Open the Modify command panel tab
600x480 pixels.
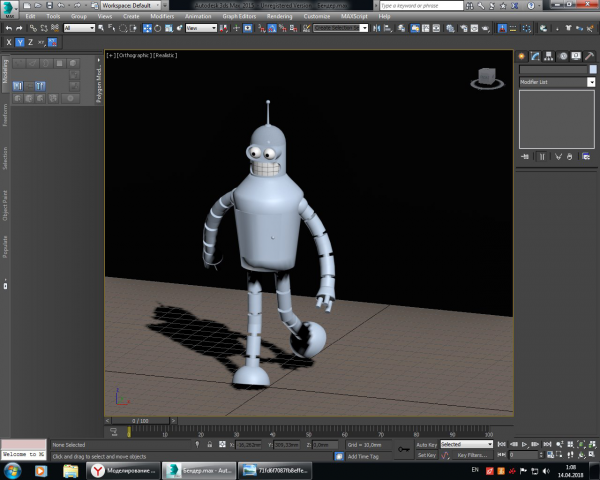pyautogui.click(x=535, y=56)
